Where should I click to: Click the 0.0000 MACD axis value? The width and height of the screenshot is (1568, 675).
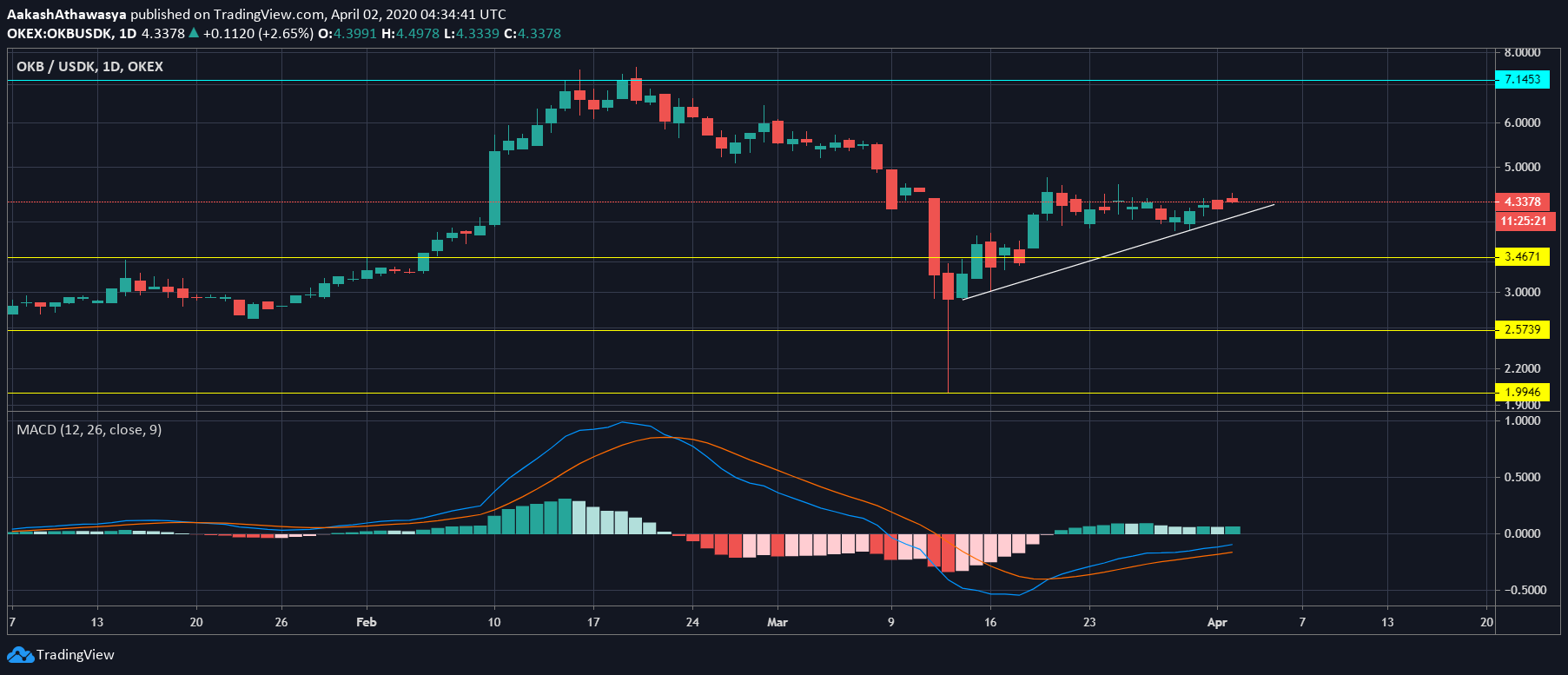[x=1522, y=533]
